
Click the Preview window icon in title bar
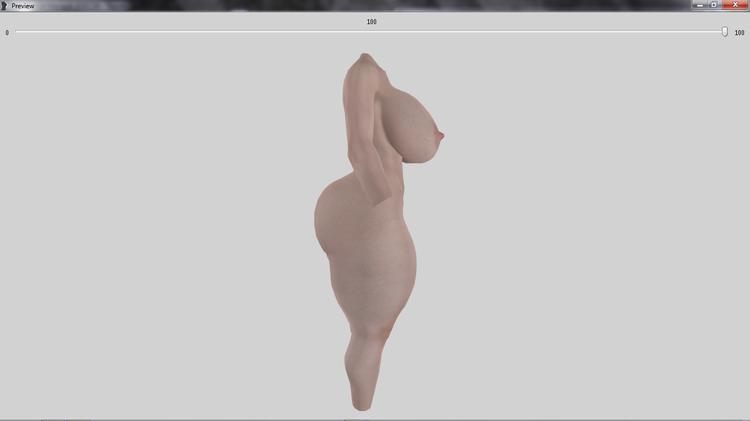(x=4, y=6)
